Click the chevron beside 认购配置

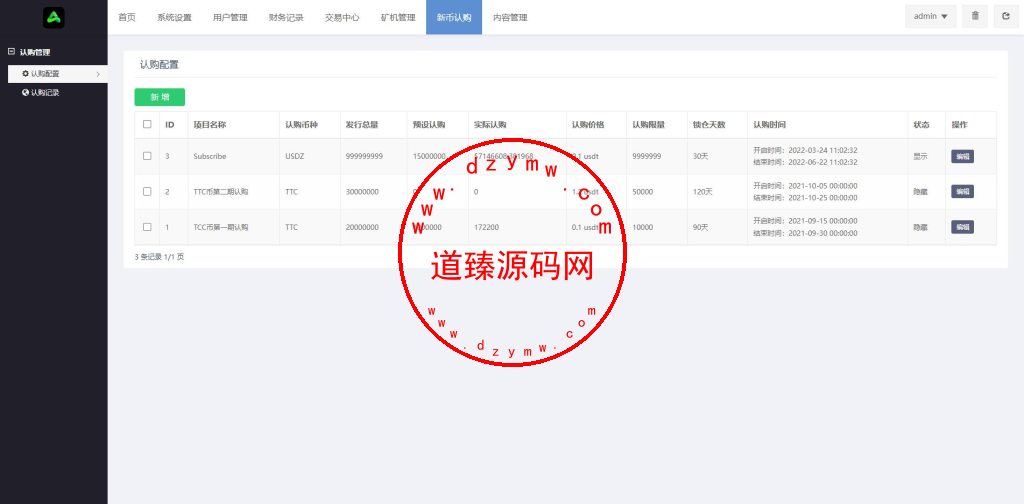point(98,74)
